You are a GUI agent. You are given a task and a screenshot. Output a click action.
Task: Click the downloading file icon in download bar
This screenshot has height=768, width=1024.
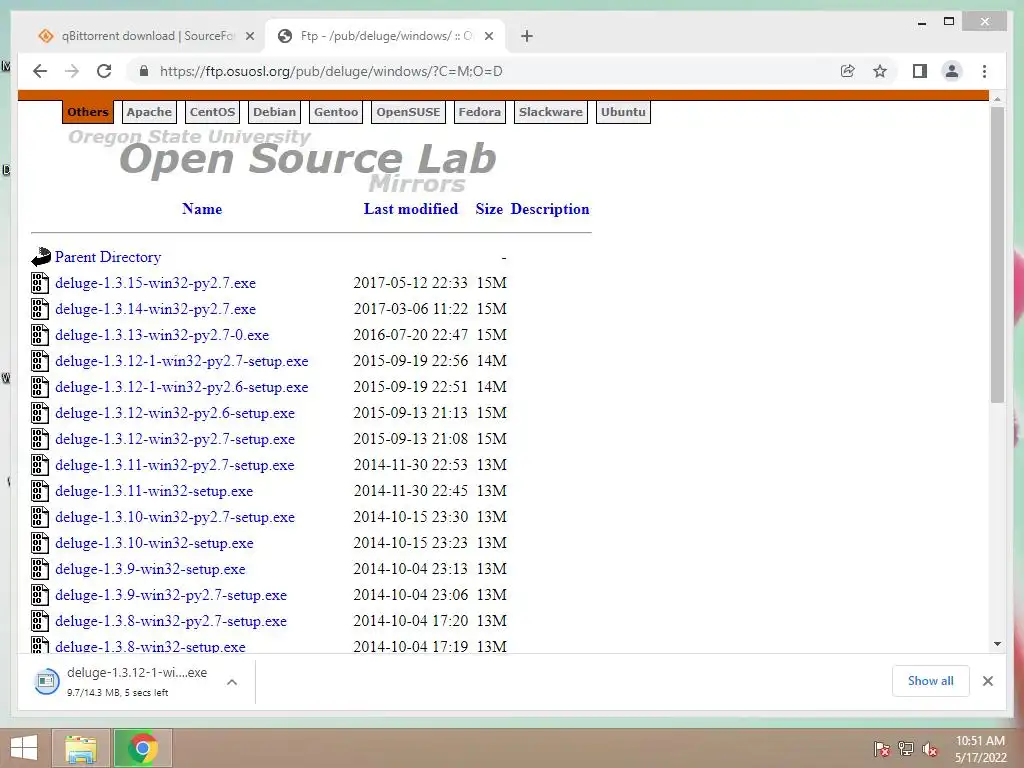46,682
